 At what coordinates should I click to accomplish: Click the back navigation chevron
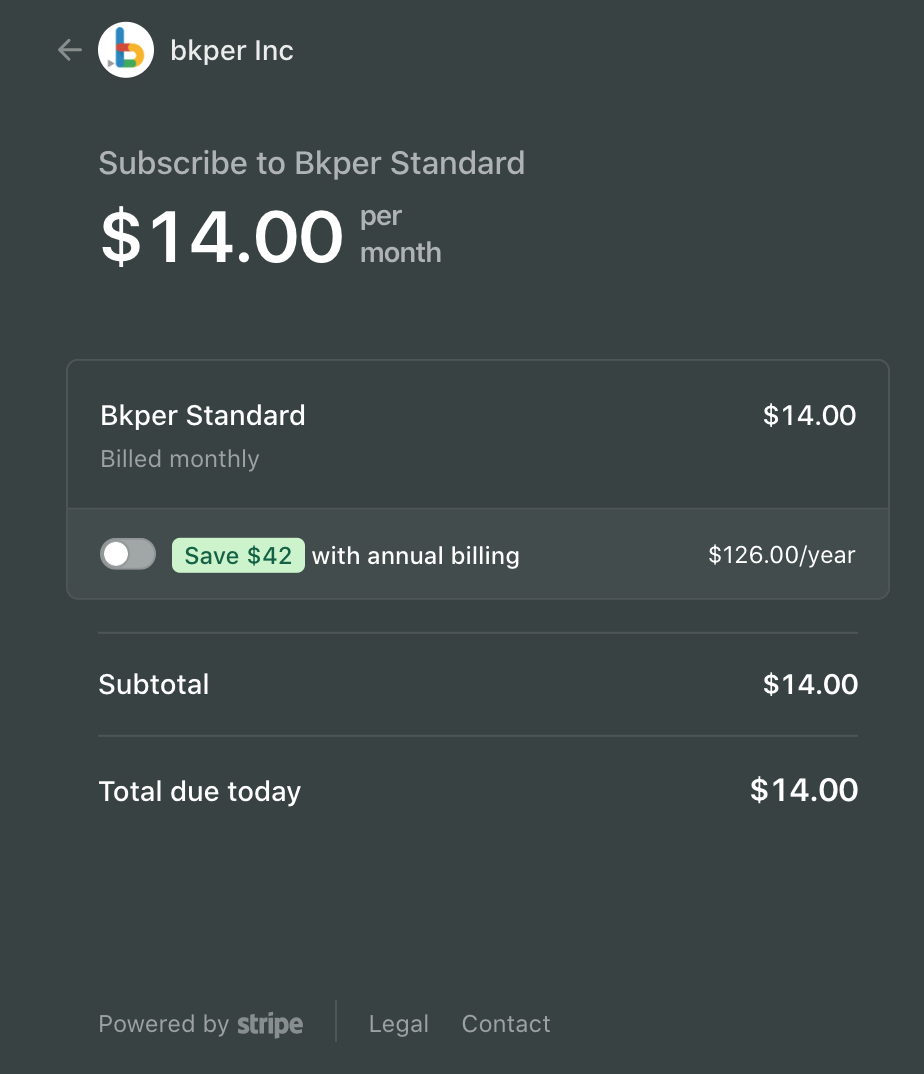(x=68, y=49)
